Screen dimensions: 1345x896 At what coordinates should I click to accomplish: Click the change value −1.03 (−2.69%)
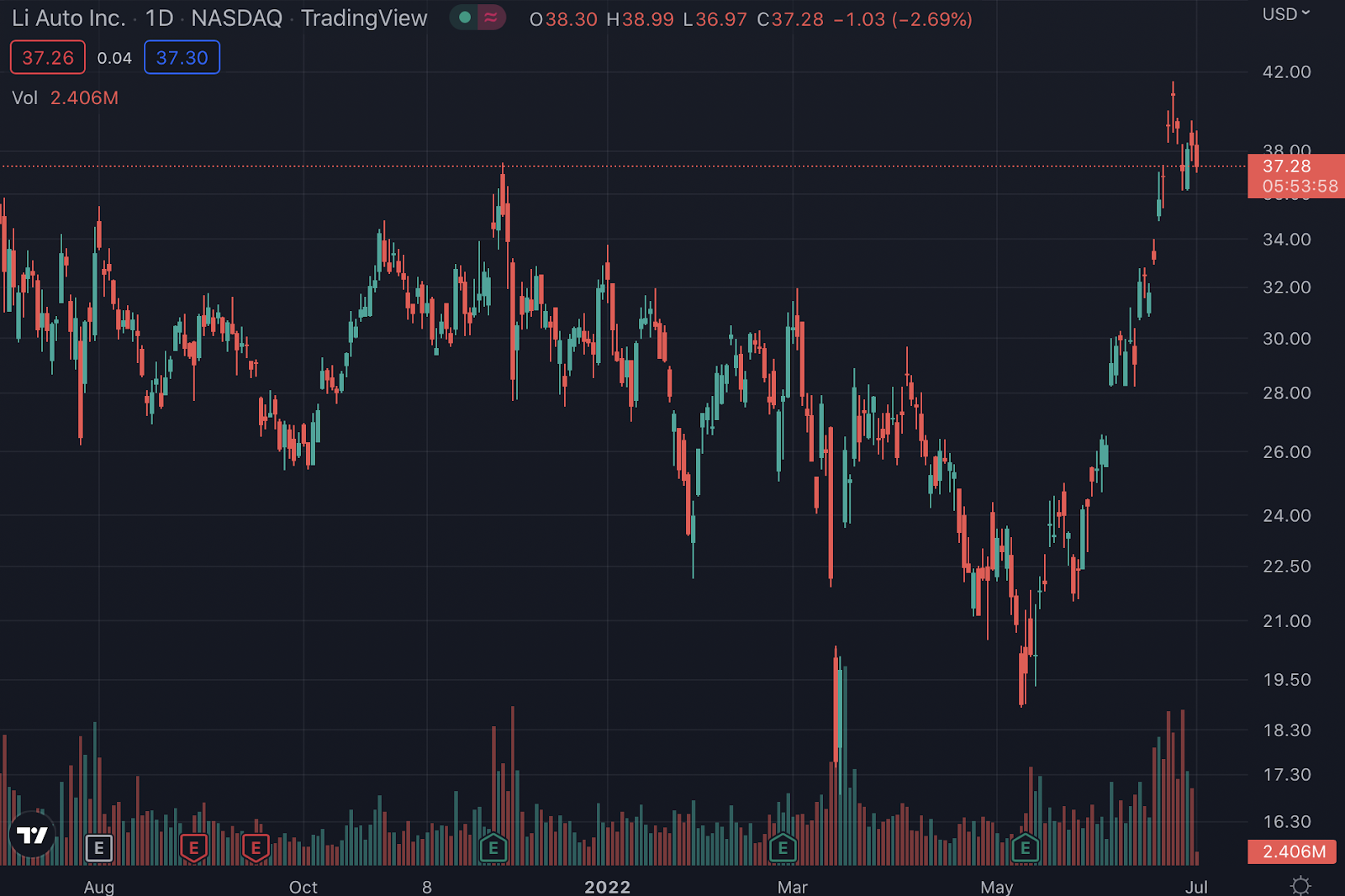click(x=903, y=19)
